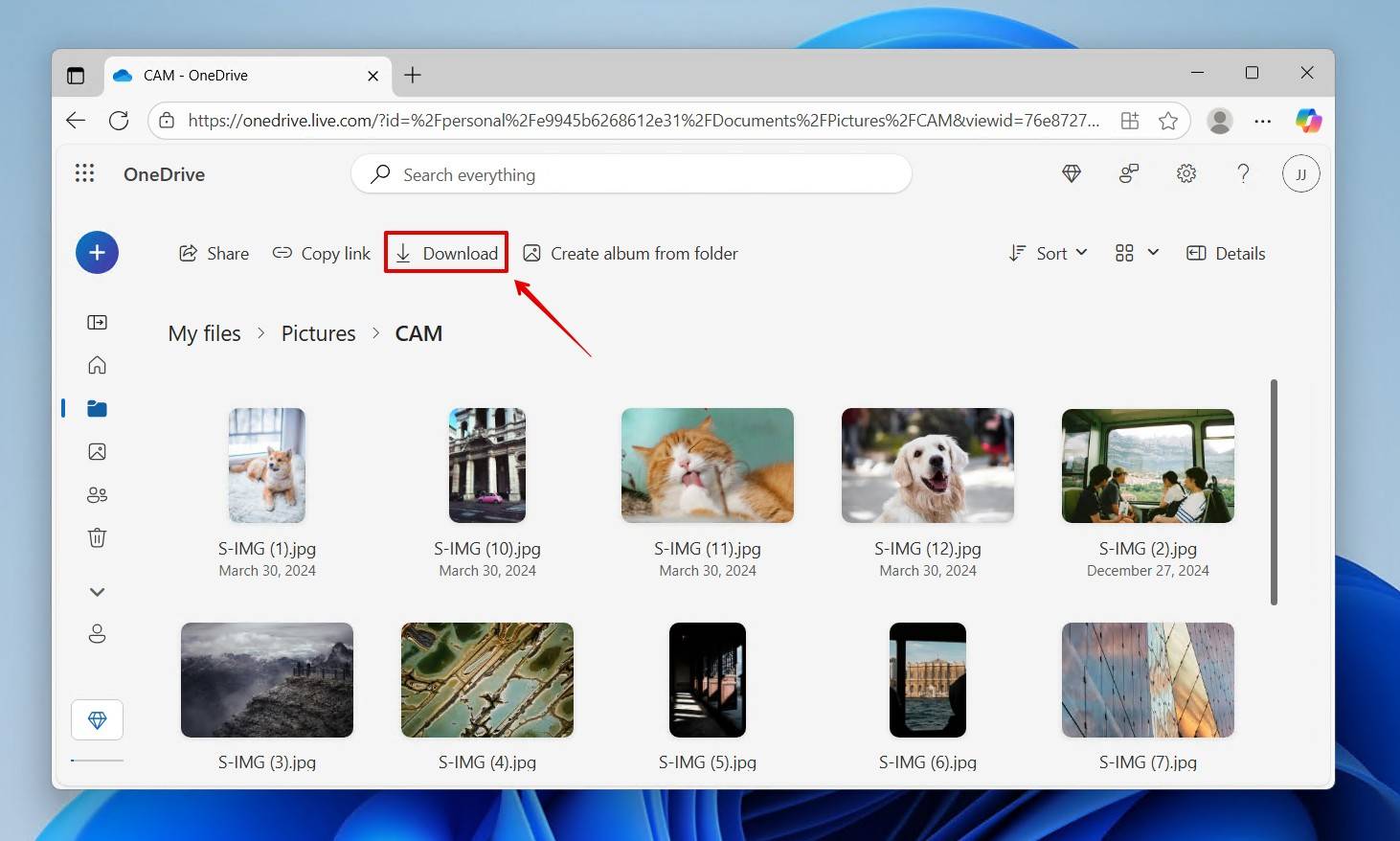Open the JJ account profile menu

(x=1300, y=173)
